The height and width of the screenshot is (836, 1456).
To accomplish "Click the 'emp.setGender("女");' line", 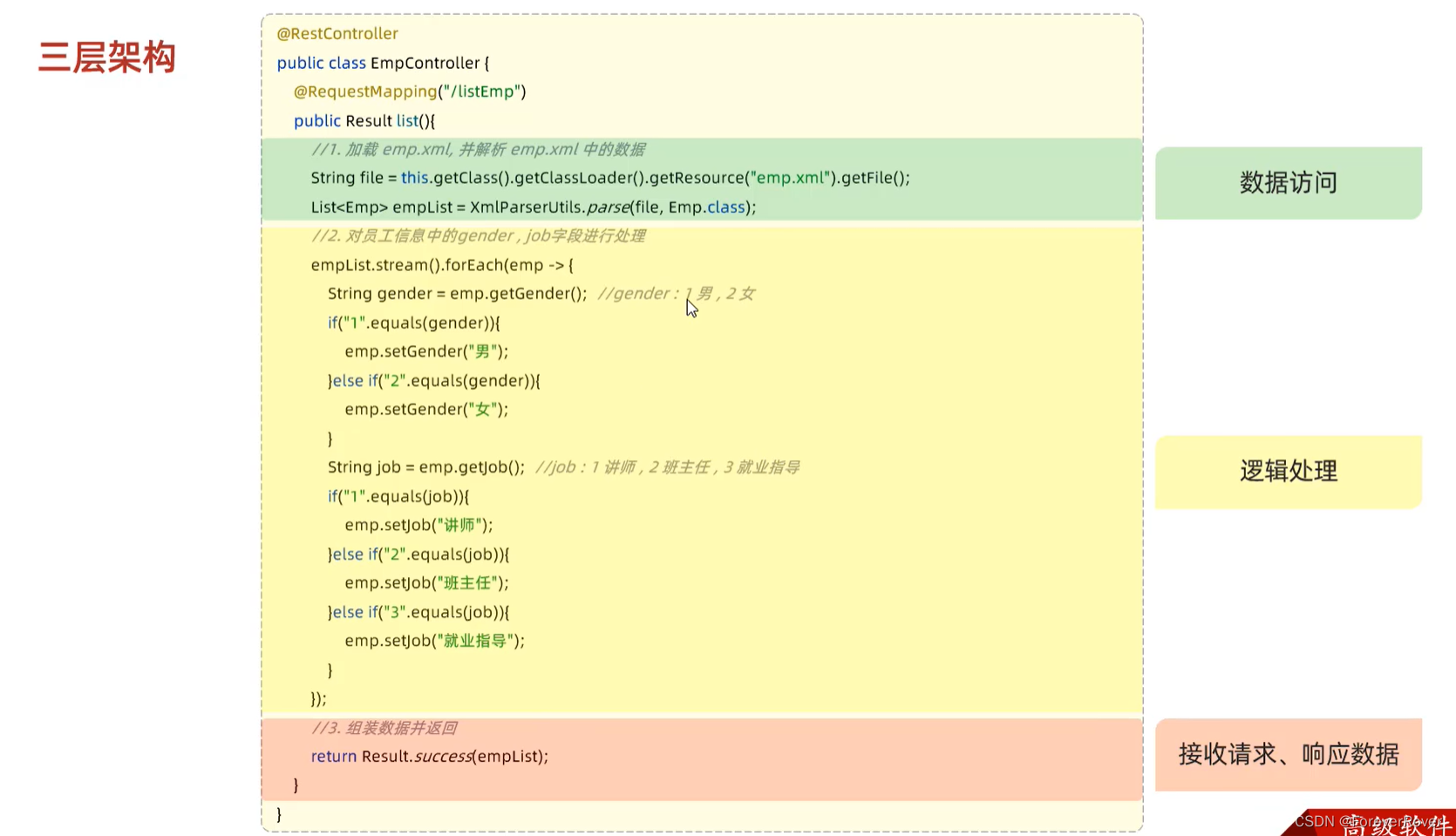I will (426, 410).
